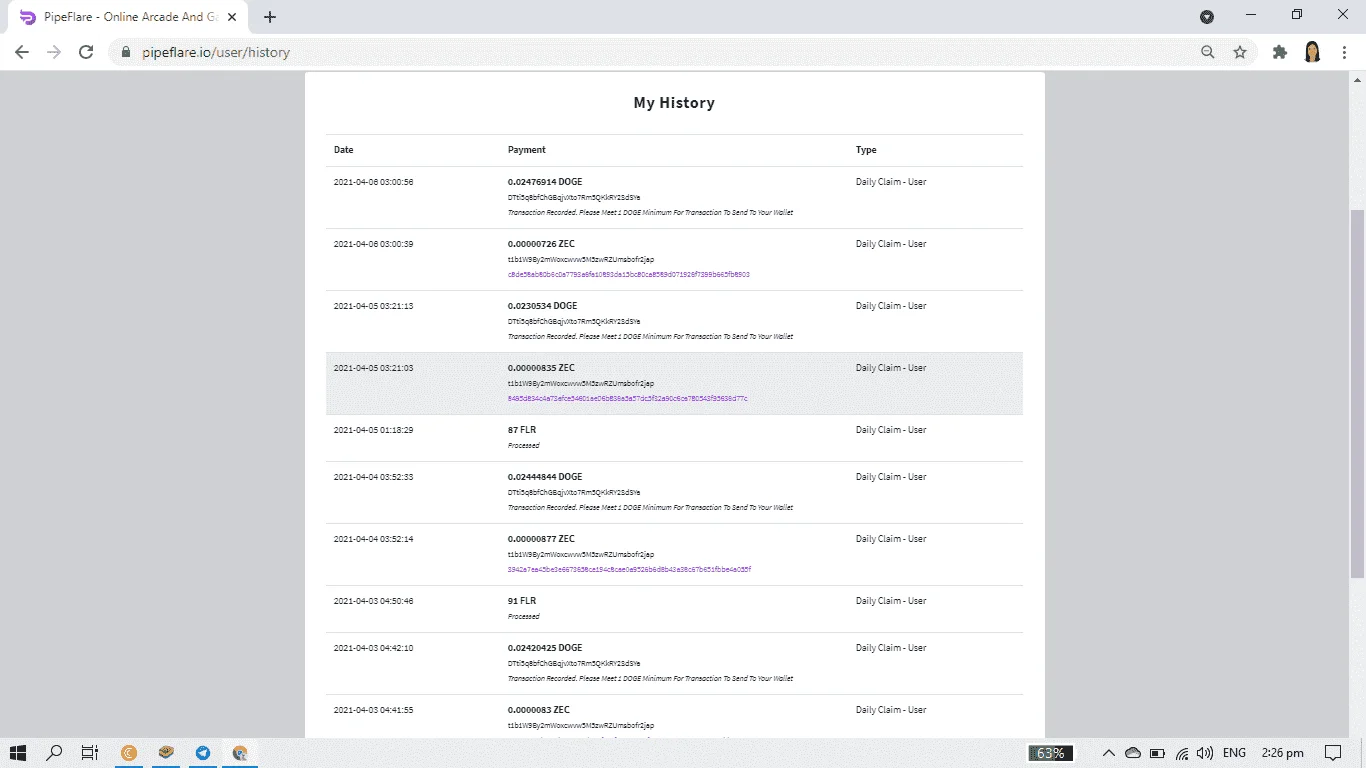The image size is (1366, 768).
Task: Open Wi-Fi network settings in tray
Action: (x=1182, y=753)
